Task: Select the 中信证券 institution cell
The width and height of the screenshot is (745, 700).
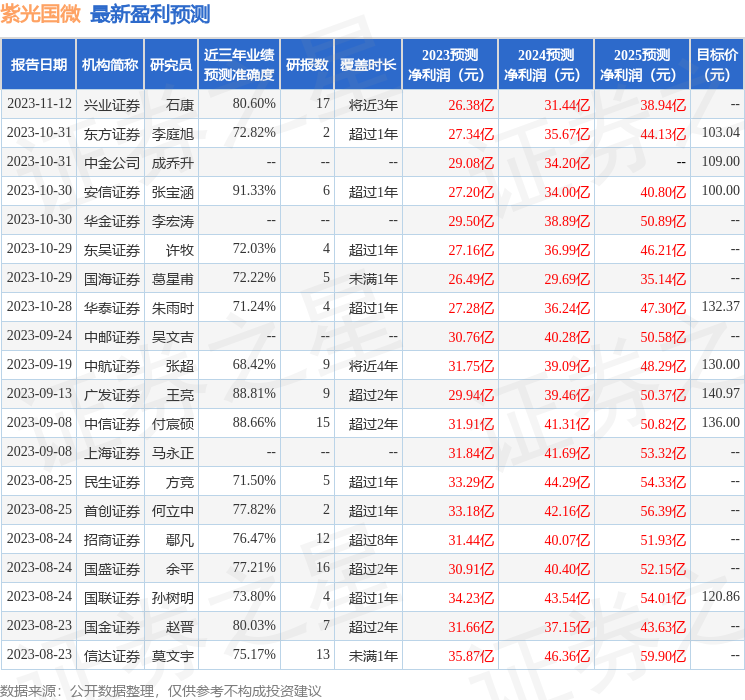Action: click(112, 424)
